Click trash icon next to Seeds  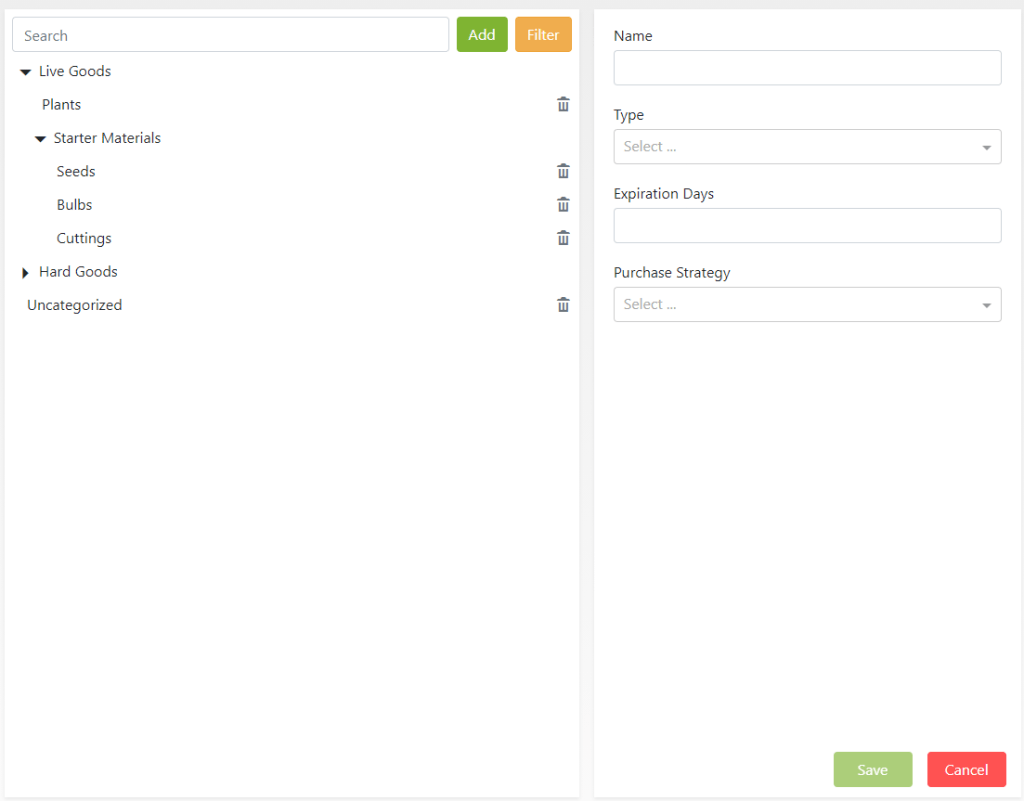pyautogui.click(x=563, y=172)
